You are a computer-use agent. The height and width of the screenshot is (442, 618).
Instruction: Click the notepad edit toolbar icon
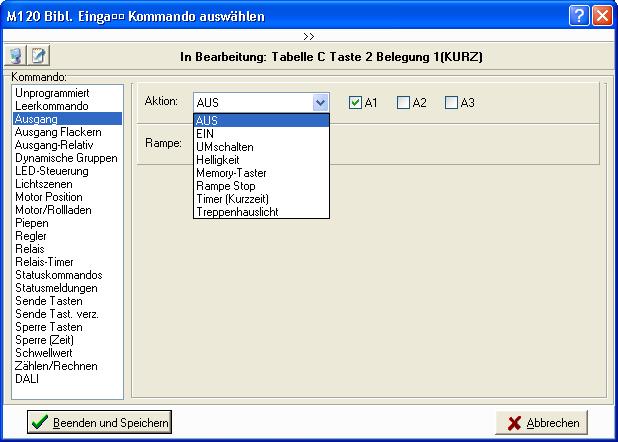[x=38, y=56]
